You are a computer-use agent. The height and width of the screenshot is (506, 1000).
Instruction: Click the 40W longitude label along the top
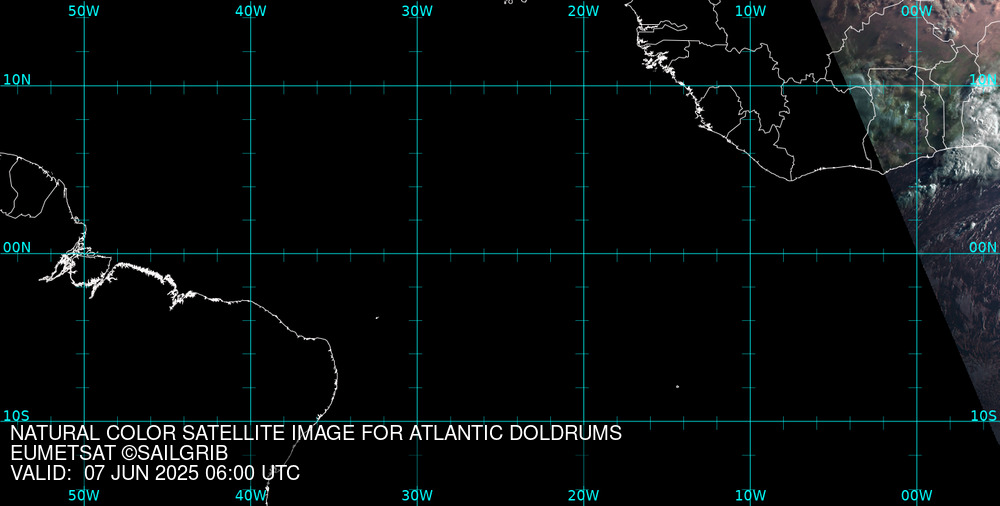tap(251, 11)
